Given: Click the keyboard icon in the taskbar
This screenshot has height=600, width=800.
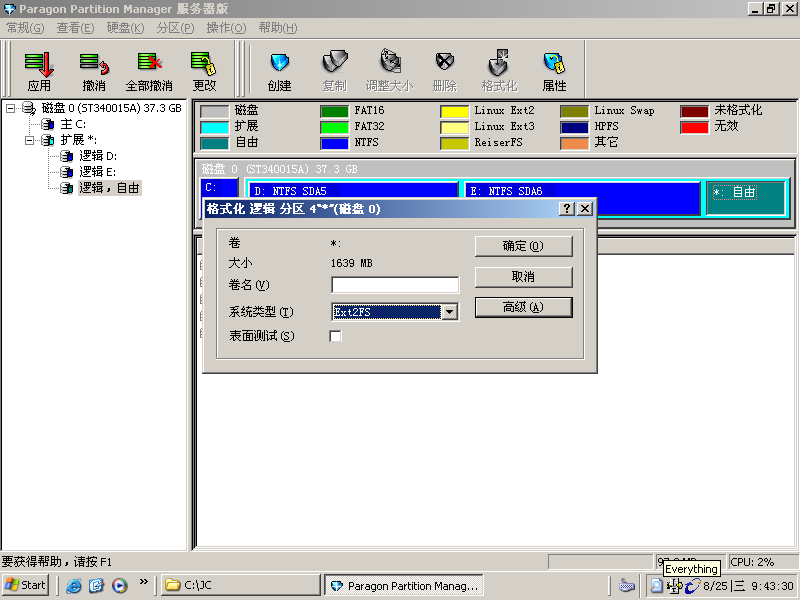Looking at the screenshot, I should (627, 586).
